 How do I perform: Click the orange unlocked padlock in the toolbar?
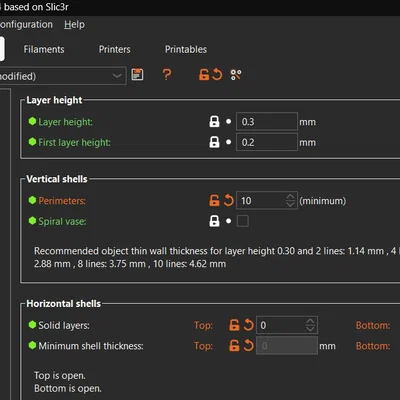click(x=204, y=74)
